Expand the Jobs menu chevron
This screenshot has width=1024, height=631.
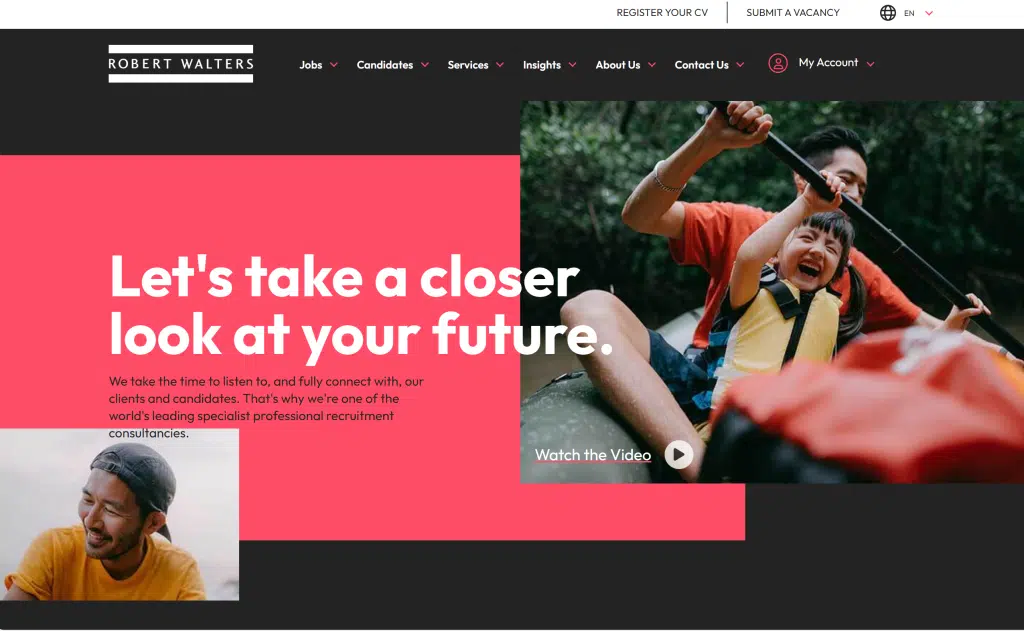(334, 65)
